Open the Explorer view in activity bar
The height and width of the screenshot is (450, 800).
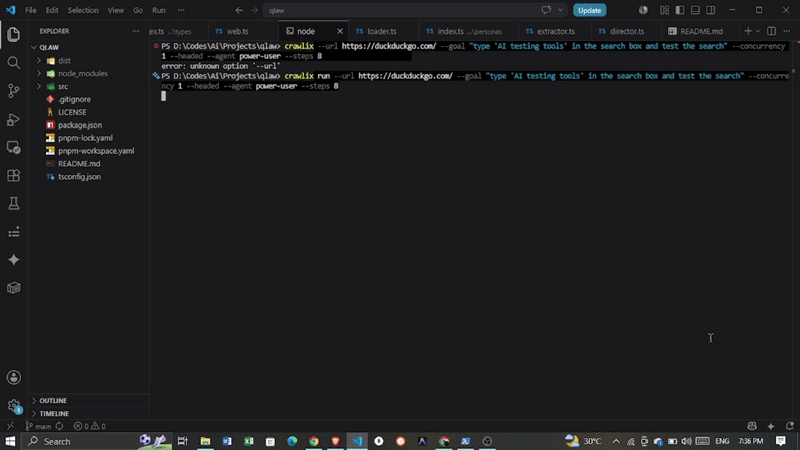click(14, 35)
